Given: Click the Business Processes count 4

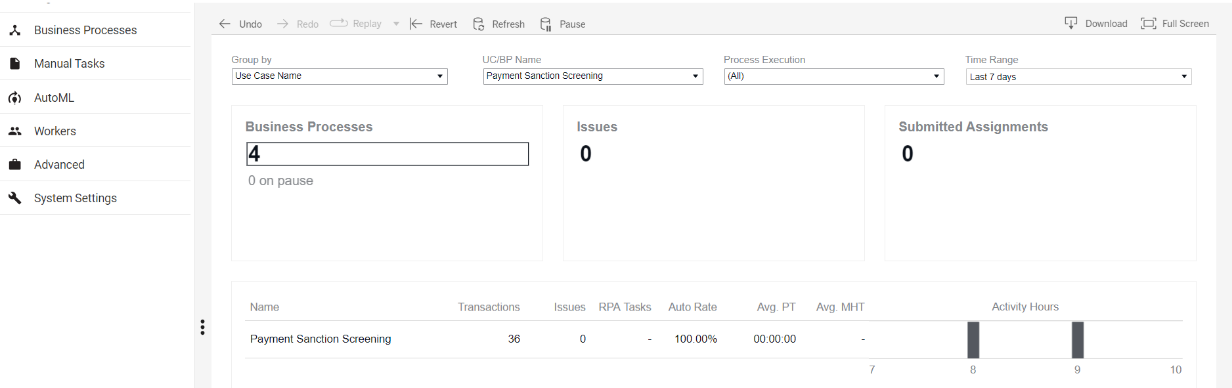Looking at the screenshot, I should pos(388,154).
